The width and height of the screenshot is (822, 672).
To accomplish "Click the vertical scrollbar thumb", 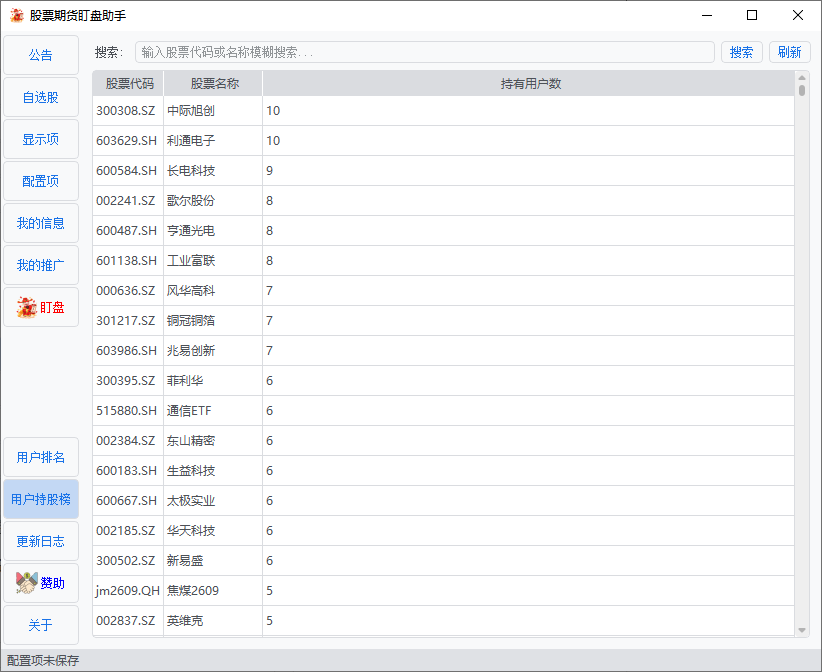I will 802,90.
